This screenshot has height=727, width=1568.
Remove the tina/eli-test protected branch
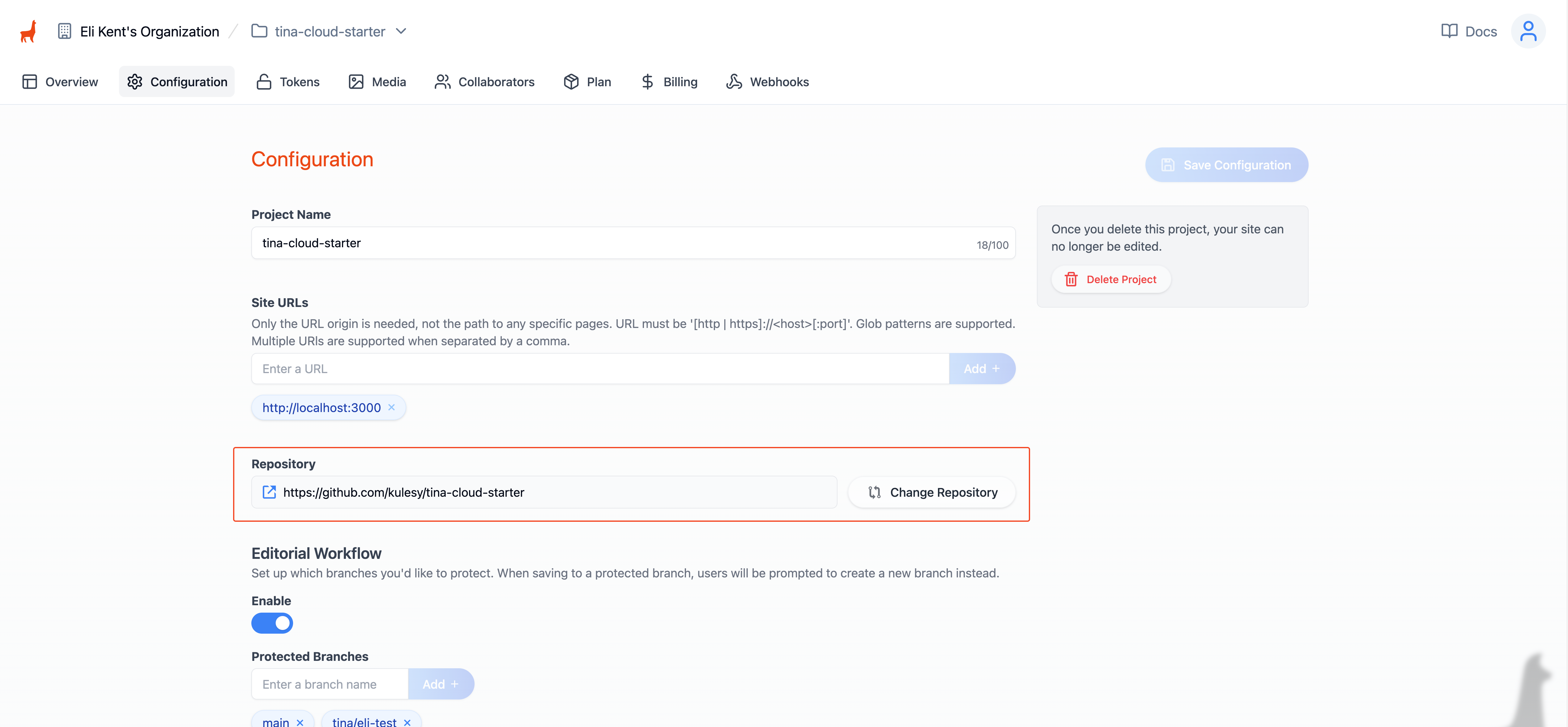(407, 722)
